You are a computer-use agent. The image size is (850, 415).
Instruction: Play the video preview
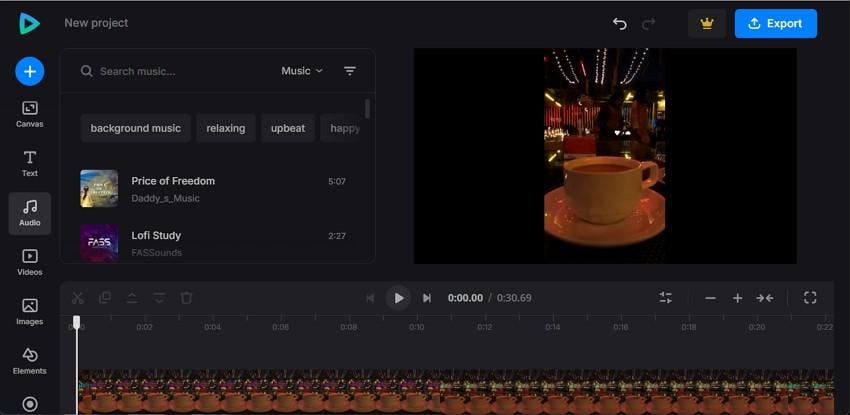398,298
